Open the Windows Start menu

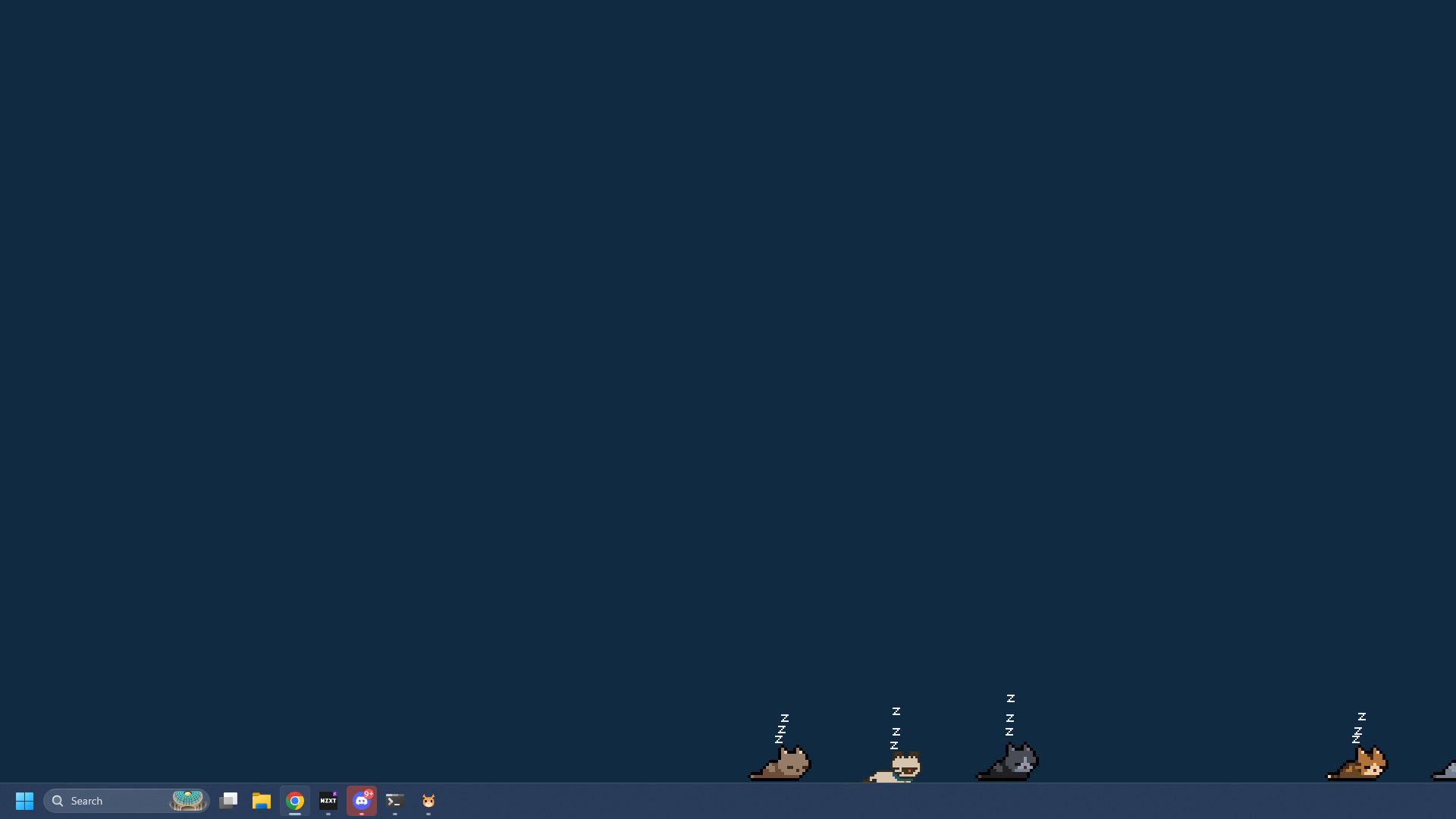[x=24, y=801]
